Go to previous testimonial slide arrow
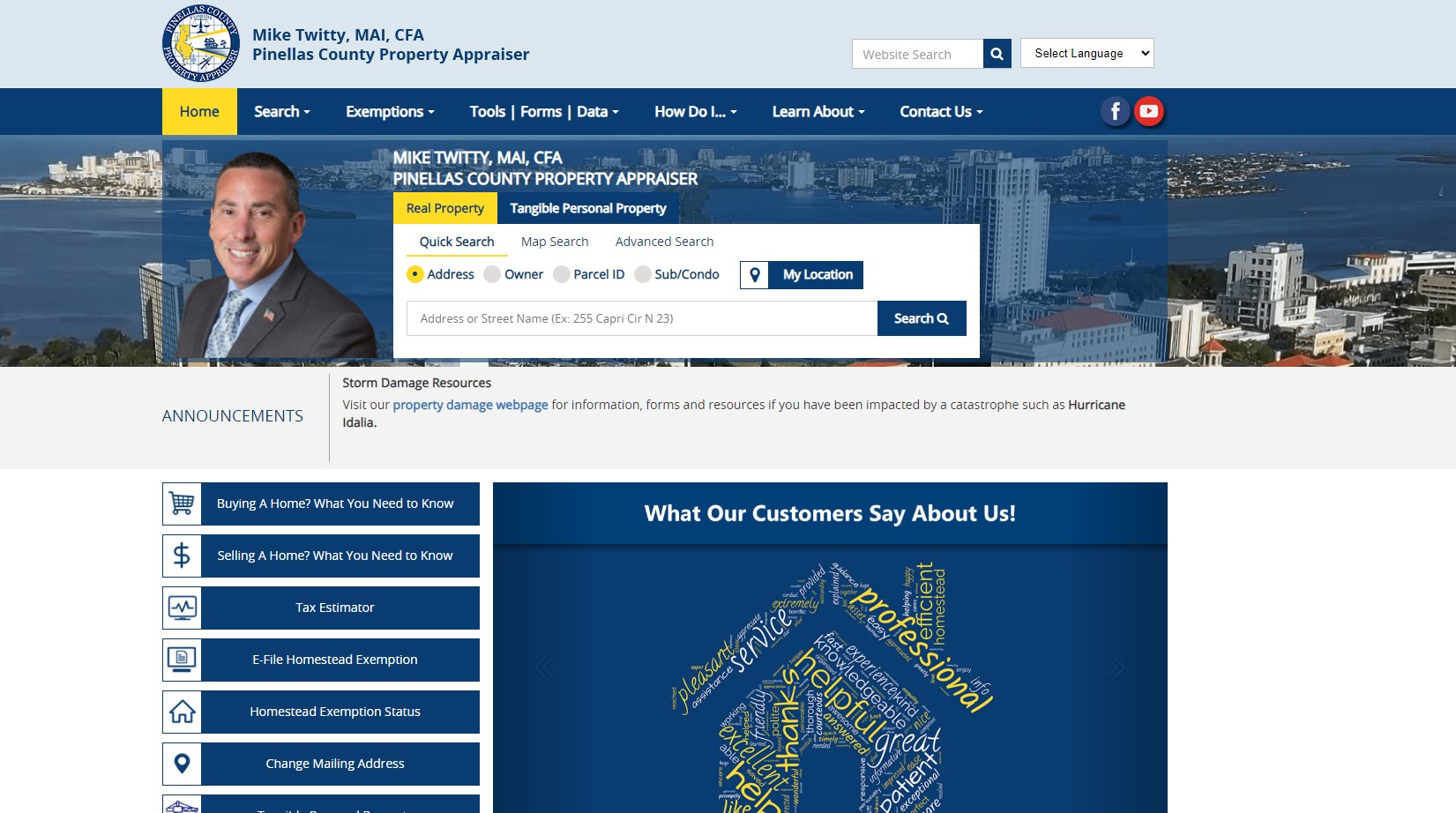Image resolution: width=1456 pixels, height=813 pixels. coord(543,668)
